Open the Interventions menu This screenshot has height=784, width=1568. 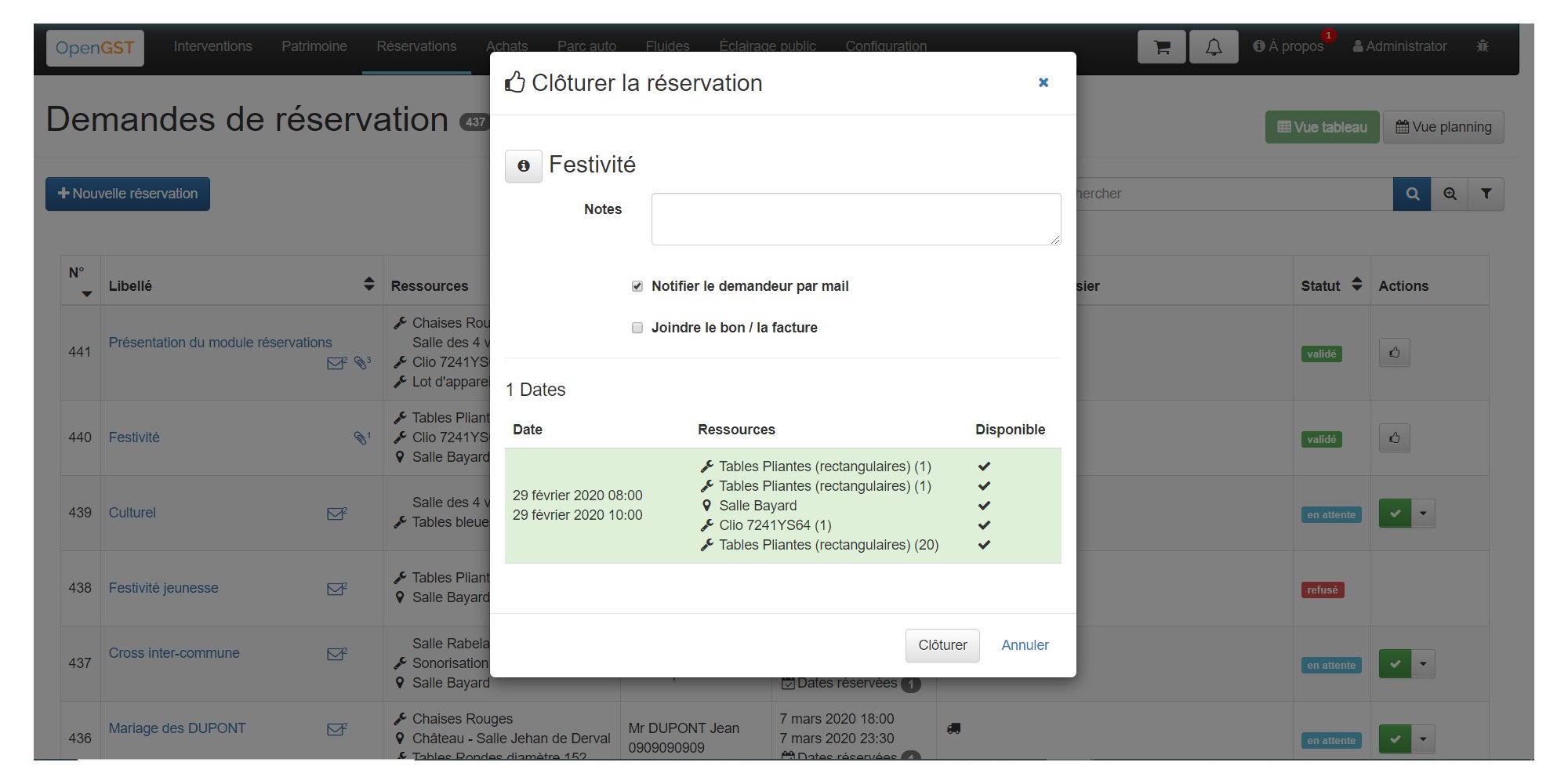click(x=212, y=46)
